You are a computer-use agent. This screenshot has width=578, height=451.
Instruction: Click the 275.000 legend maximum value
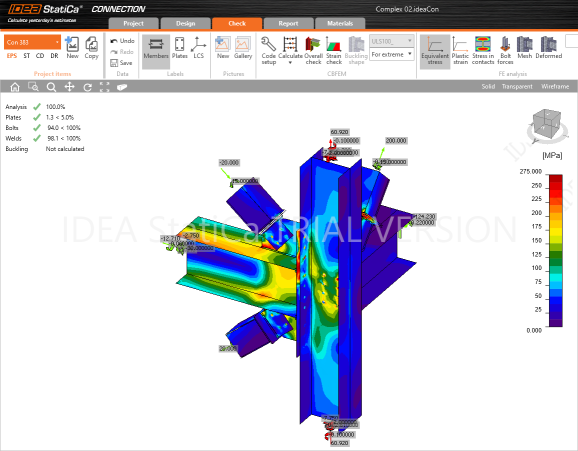click(x=531, y=171)
